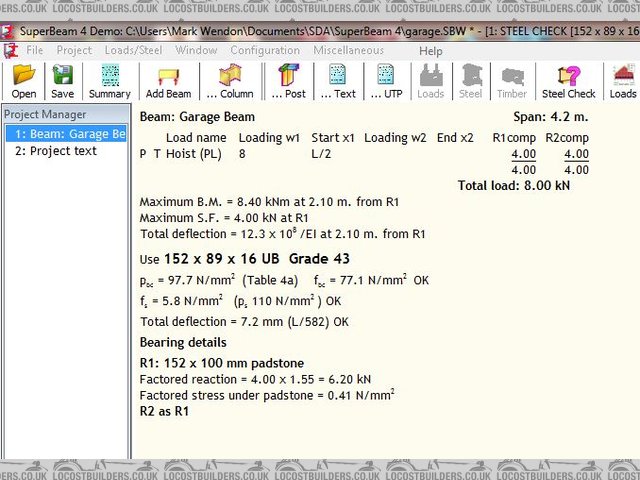
Task: Select Beam: Garage Beam in Project Manager
Action: 69,134
